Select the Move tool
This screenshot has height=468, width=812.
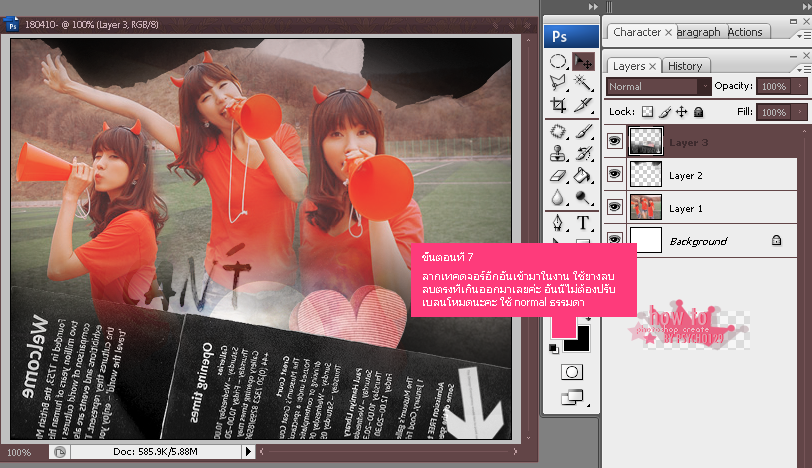[x=584, y=62]
